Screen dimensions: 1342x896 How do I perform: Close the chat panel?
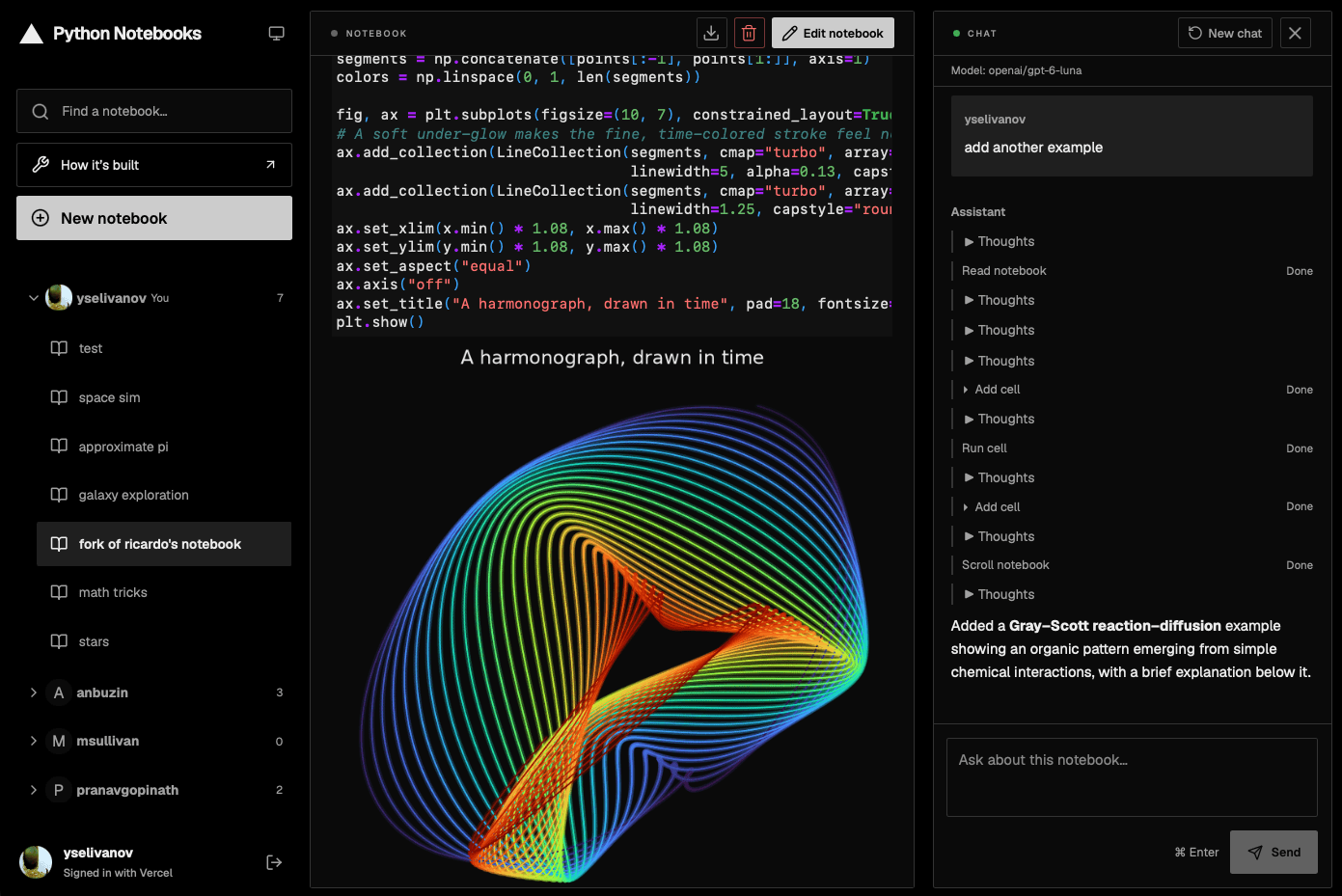pos(1295,33)
